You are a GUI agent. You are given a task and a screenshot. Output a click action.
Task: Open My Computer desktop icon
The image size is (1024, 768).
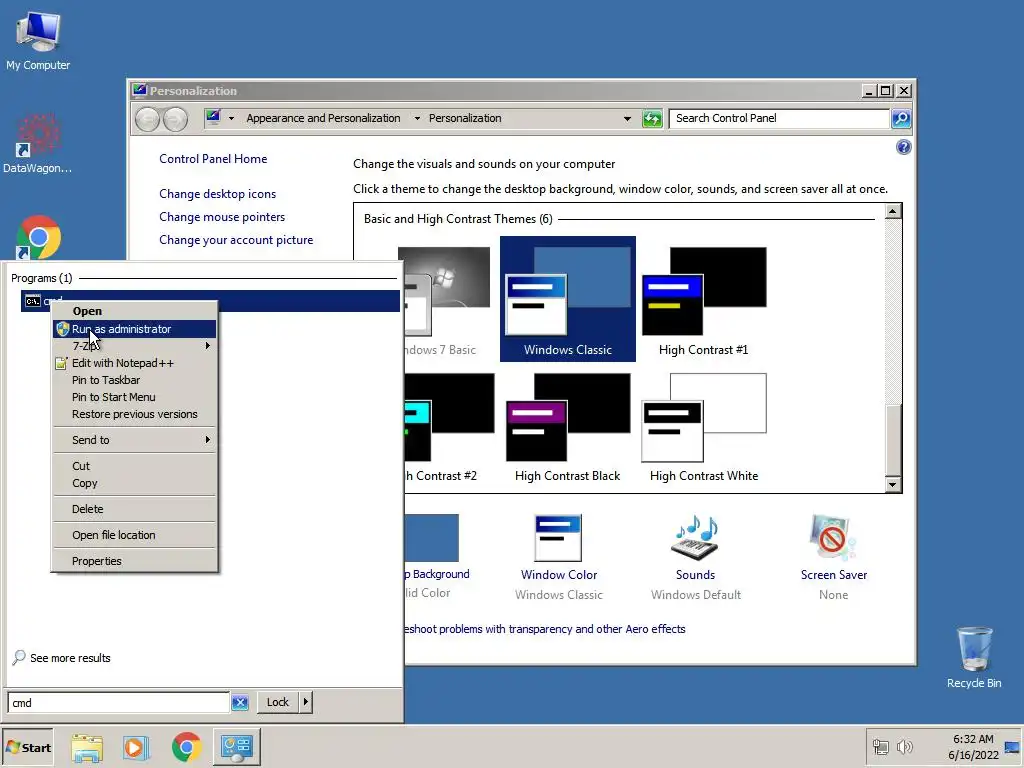(38, 40)
